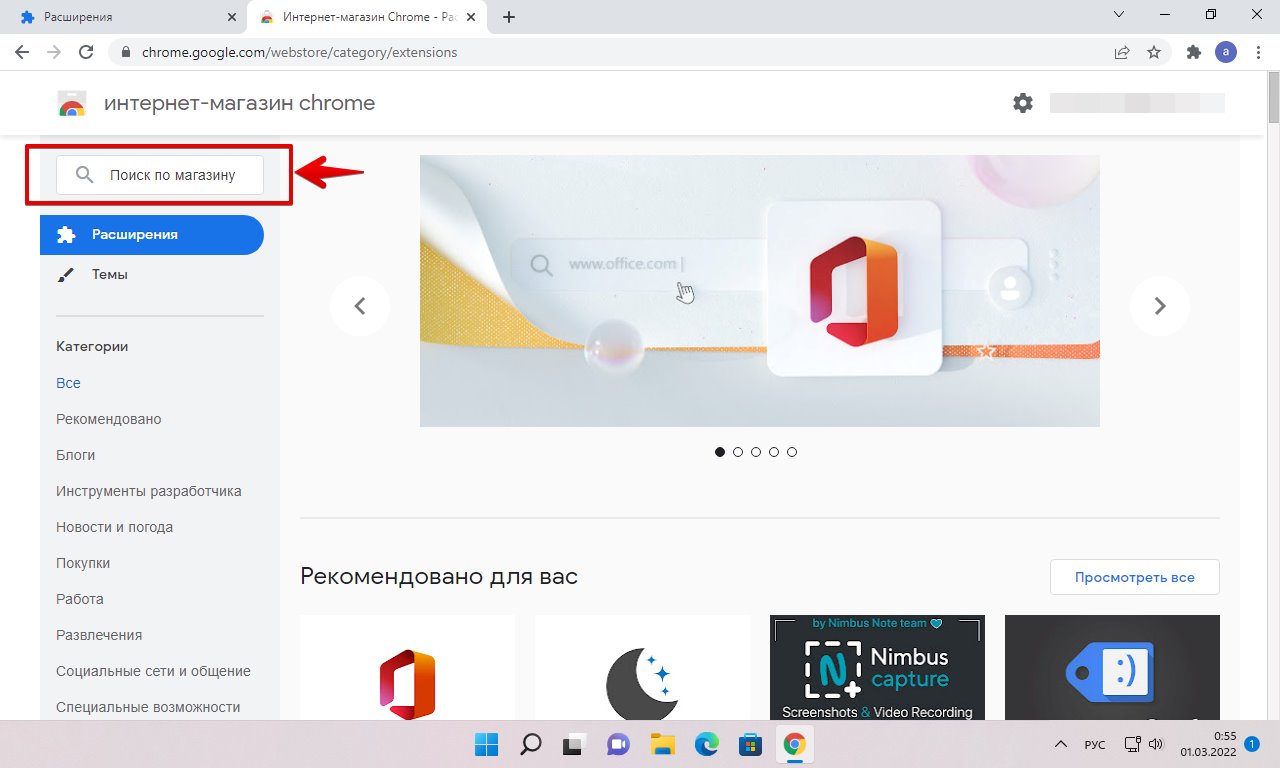Screen dimensions: 1280x768
Task: Open Task View in taskbar
Action: click(574, 744)
